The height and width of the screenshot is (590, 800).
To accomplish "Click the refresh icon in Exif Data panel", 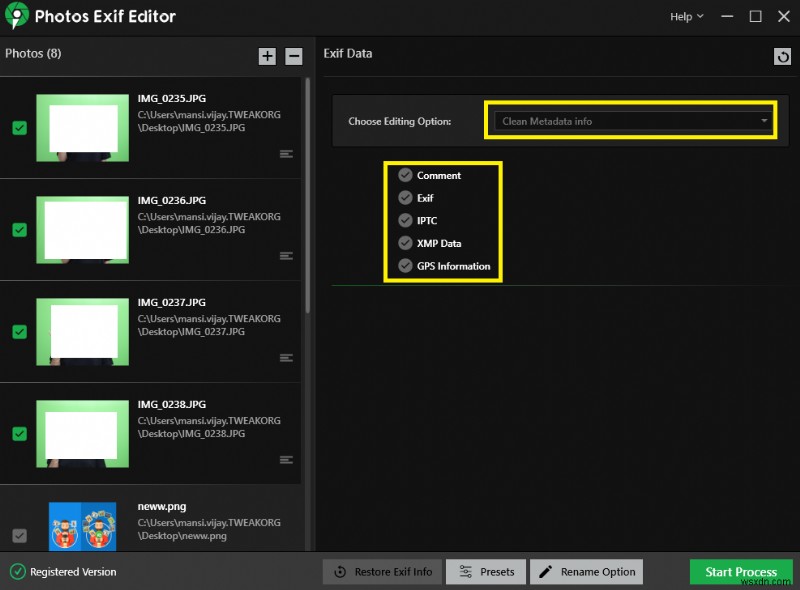I will (x=782, y=56).
